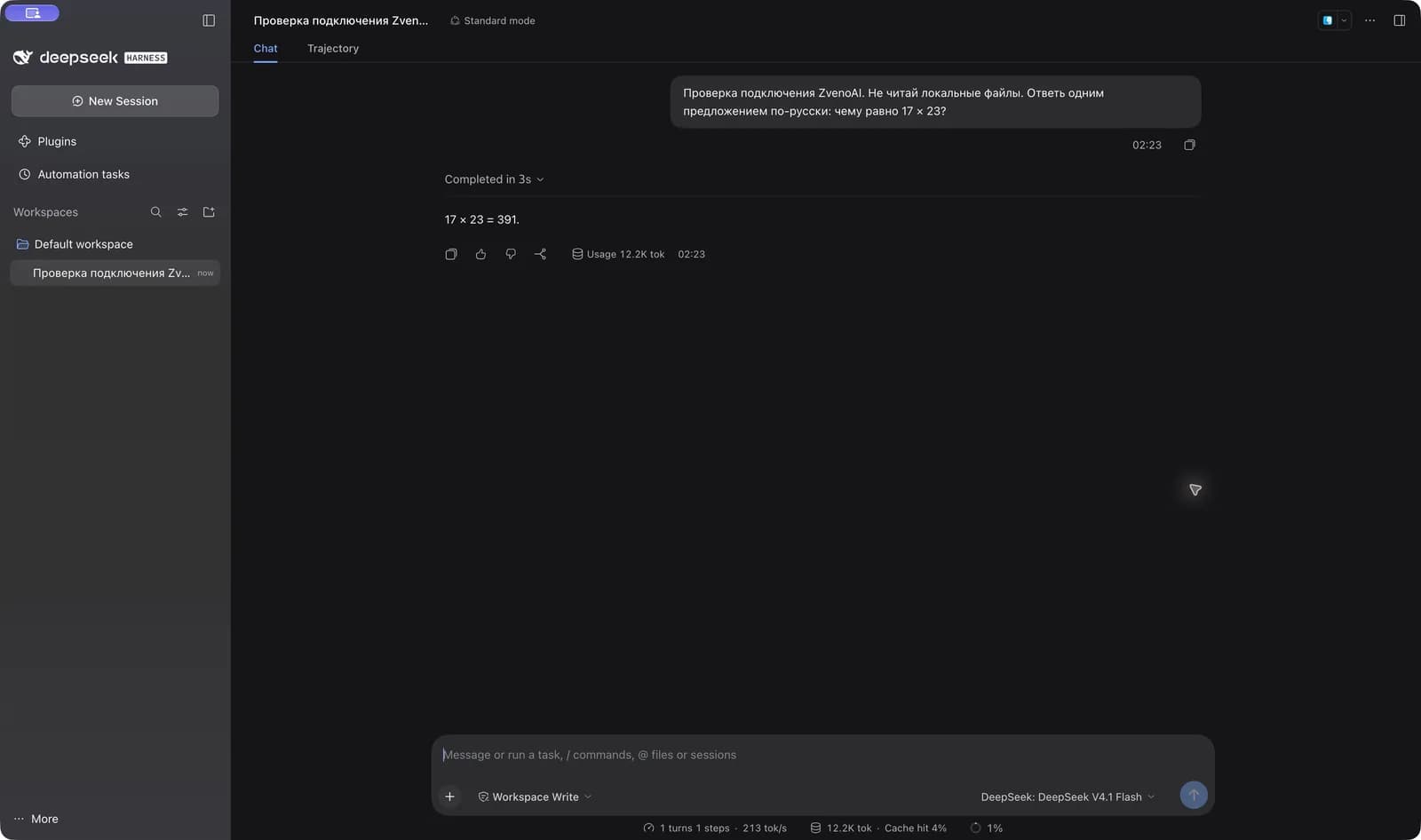
Task: Focus the message input field
Action: 822,755
